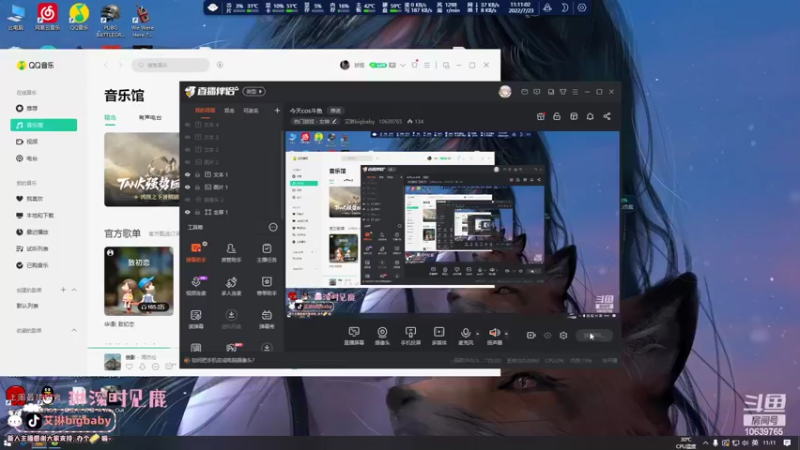This screenshot has height=450, width=800.
Task: Click the plus icon to add a scene
Action: 277,110
